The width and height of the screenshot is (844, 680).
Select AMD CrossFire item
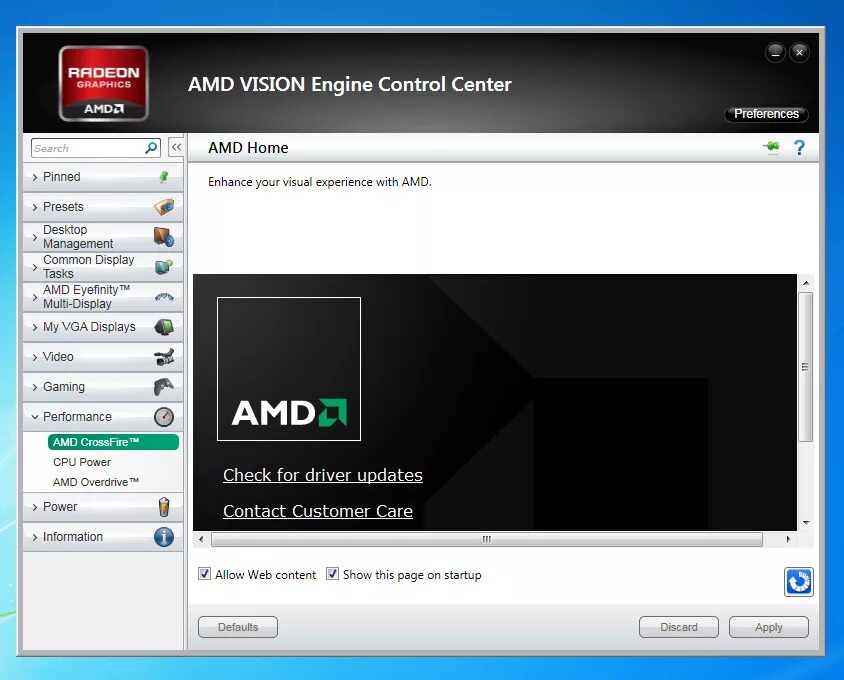pos(113,442)
